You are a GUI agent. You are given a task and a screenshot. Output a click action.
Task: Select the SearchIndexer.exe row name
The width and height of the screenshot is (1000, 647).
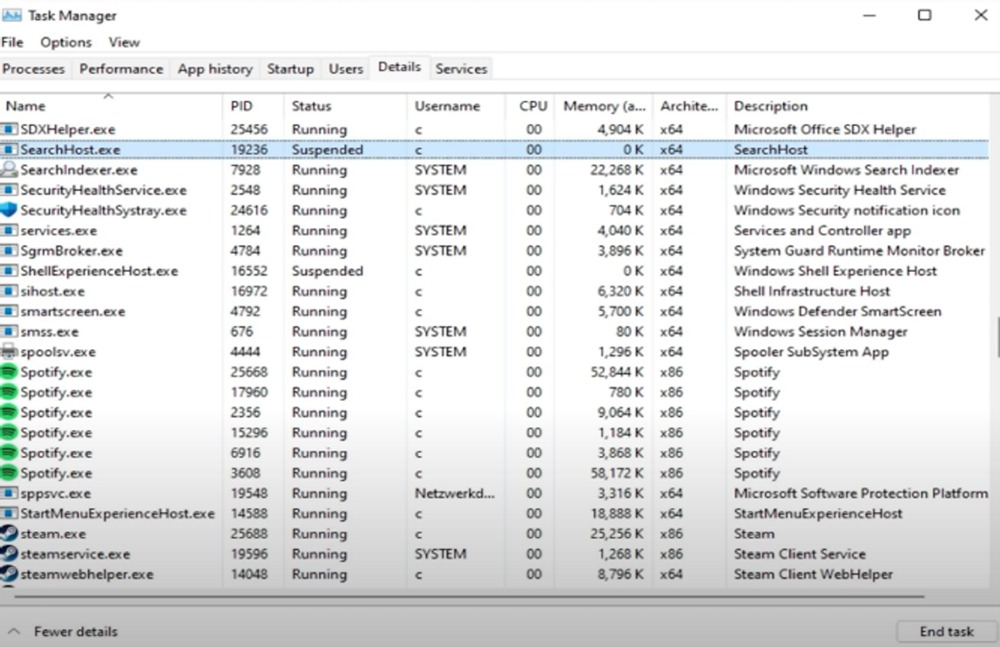pyautogui.click(x=78, y=170)
